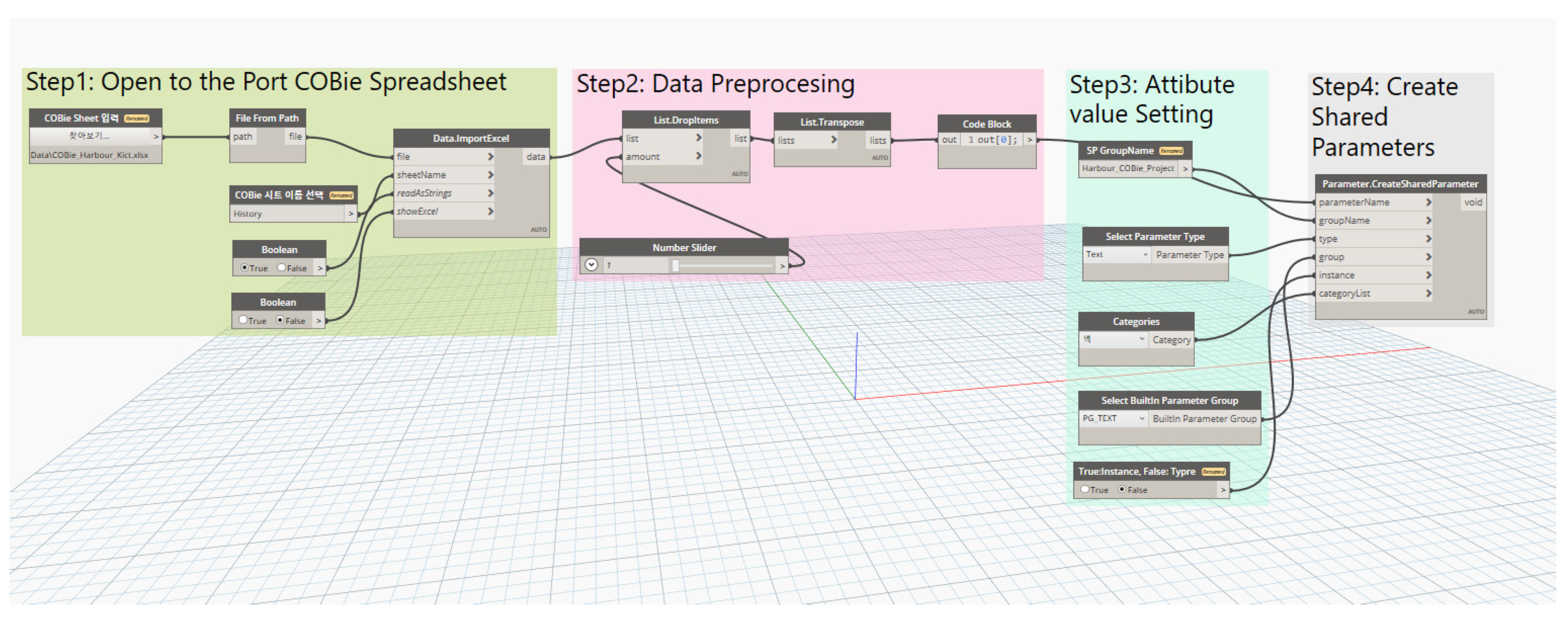The image size is (1568, 620).
Task: Click the Code Block output port arrow
Action: tap(1029, 140)
